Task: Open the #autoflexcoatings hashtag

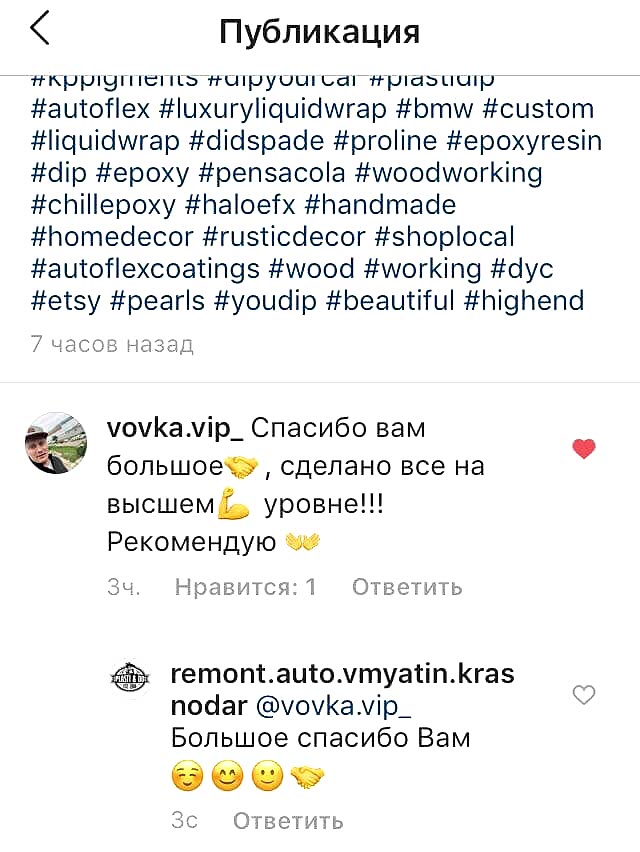Action: (145, 269)
